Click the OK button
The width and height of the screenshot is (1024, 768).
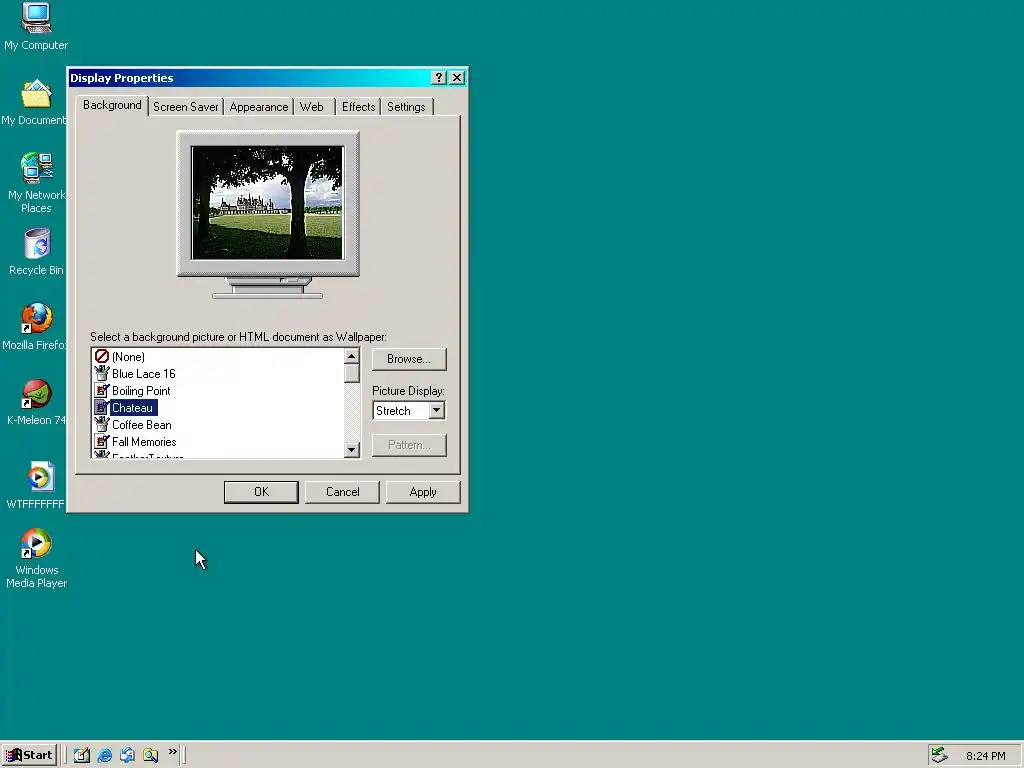click(261, 492)
